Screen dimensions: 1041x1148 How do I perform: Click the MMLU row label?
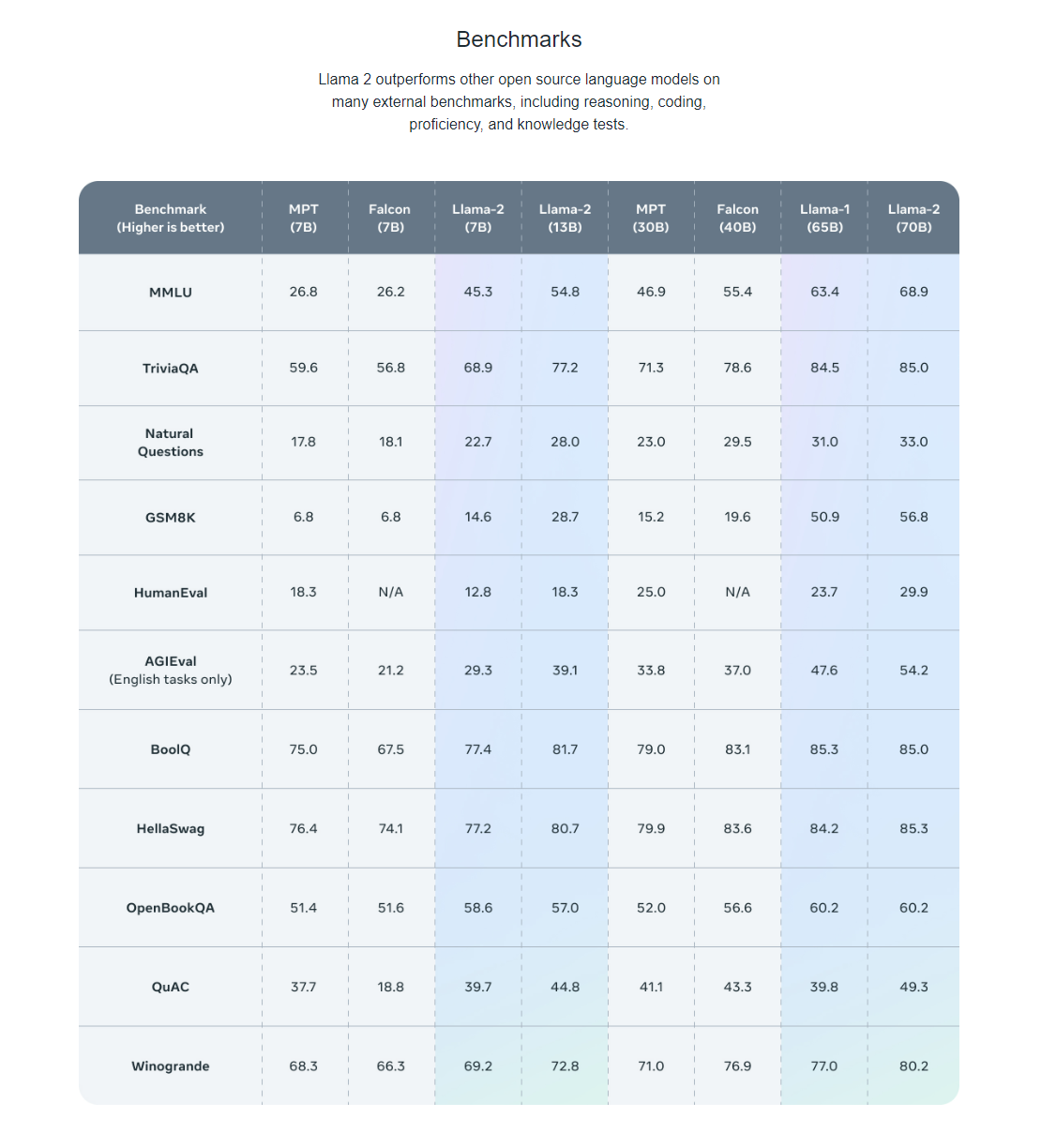pyautogui.click(x=171, y=293)
